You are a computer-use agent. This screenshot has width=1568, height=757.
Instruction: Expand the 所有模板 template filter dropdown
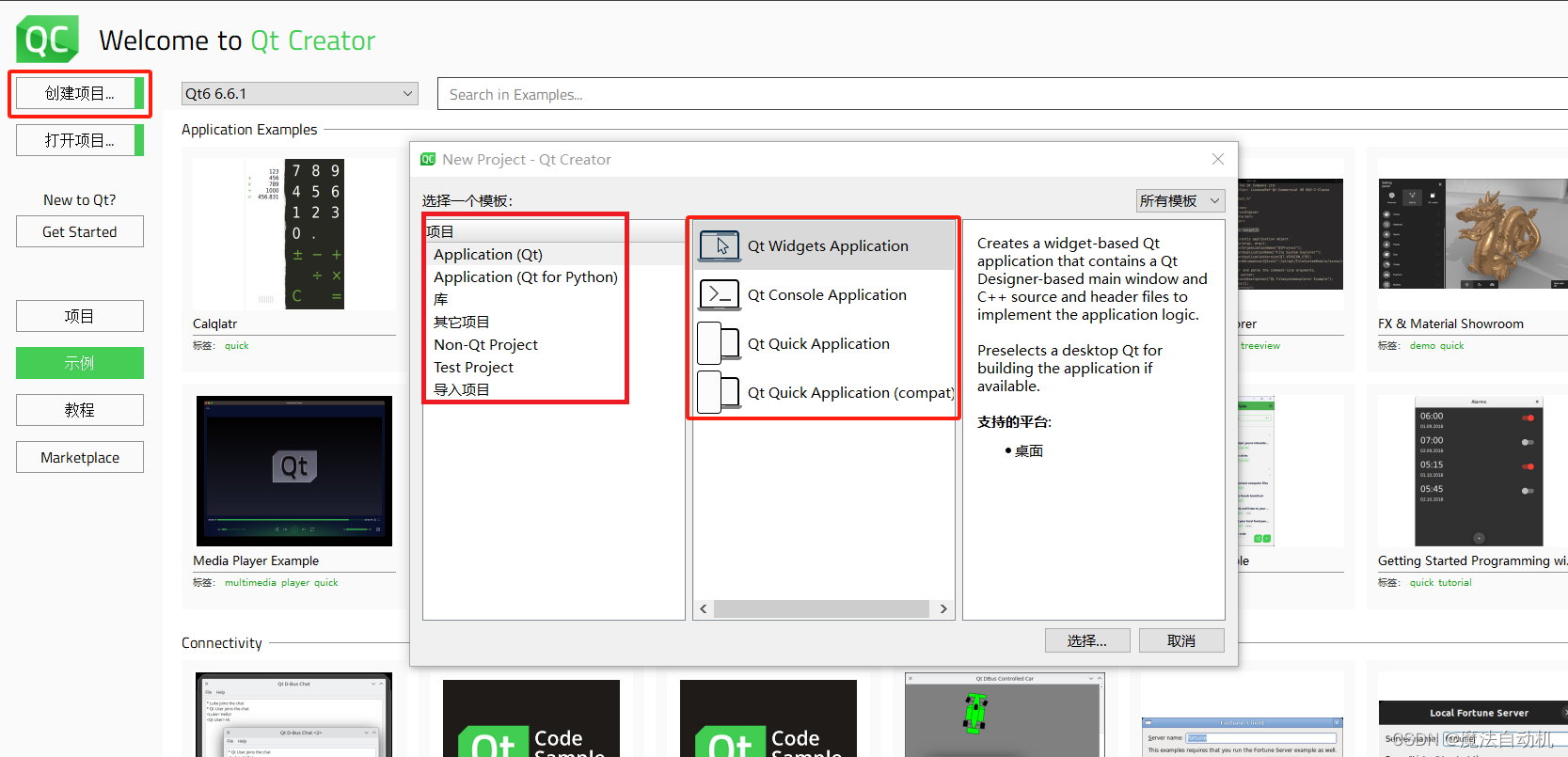[1180, 200]
